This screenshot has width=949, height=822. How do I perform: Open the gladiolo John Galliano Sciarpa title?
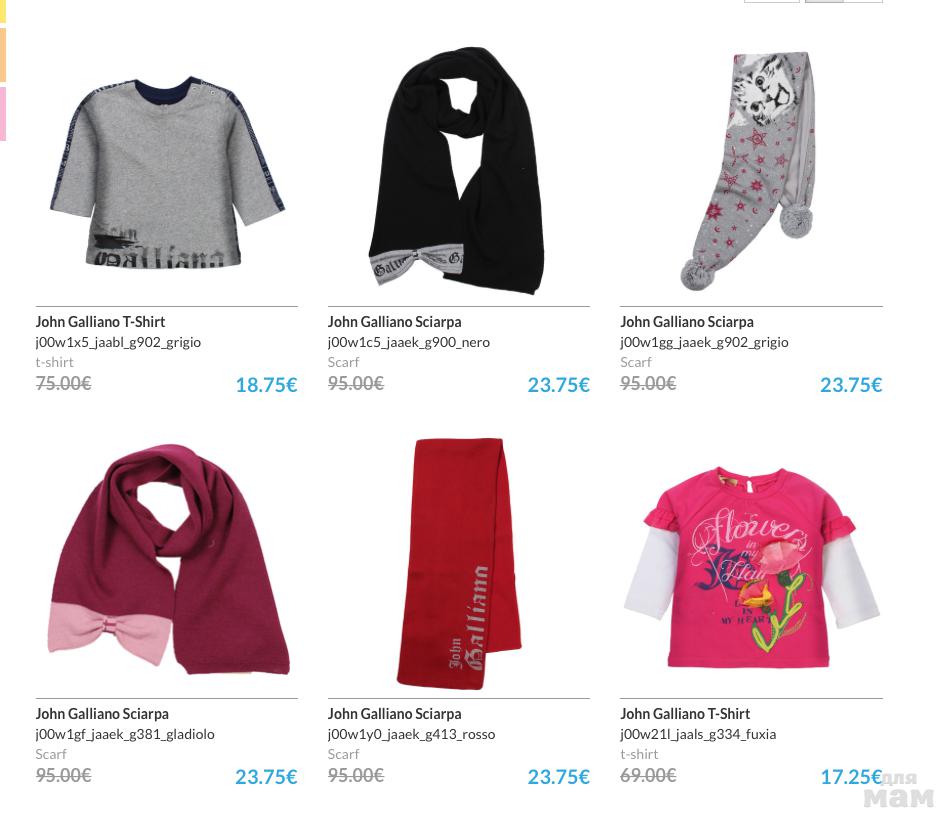[102, 714]
